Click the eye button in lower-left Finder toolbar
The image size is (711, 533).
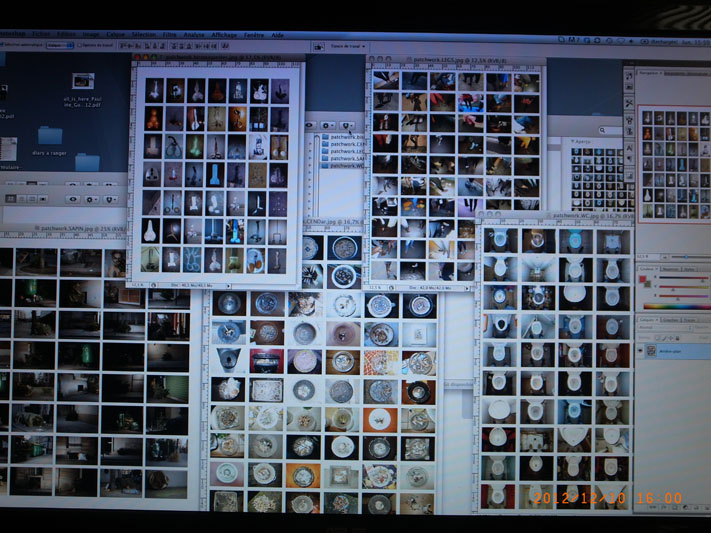click(73, 199)
